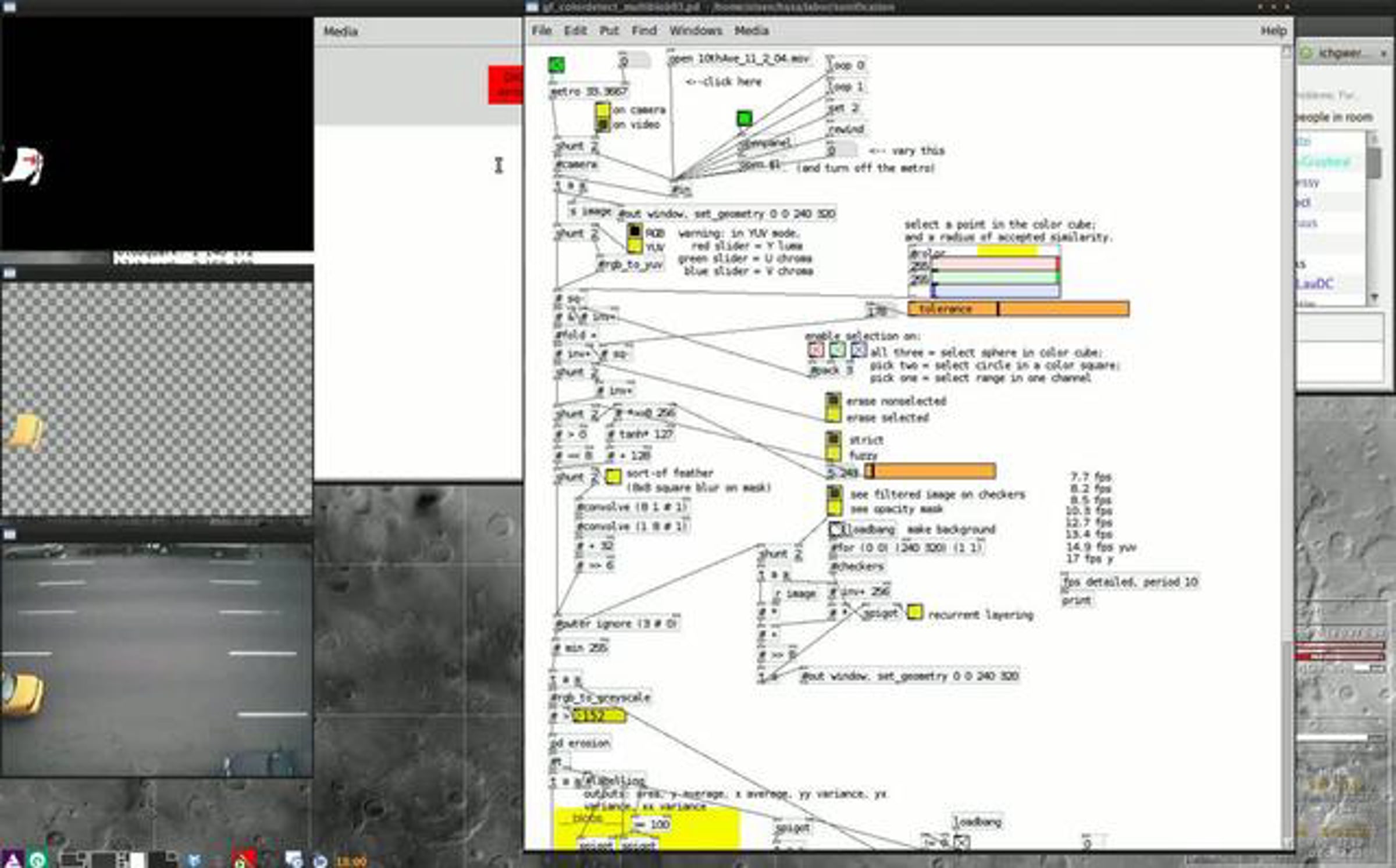Open the Put menu
The height and width of the screenshot is (868, 1396).
click(x=608, y=31)
